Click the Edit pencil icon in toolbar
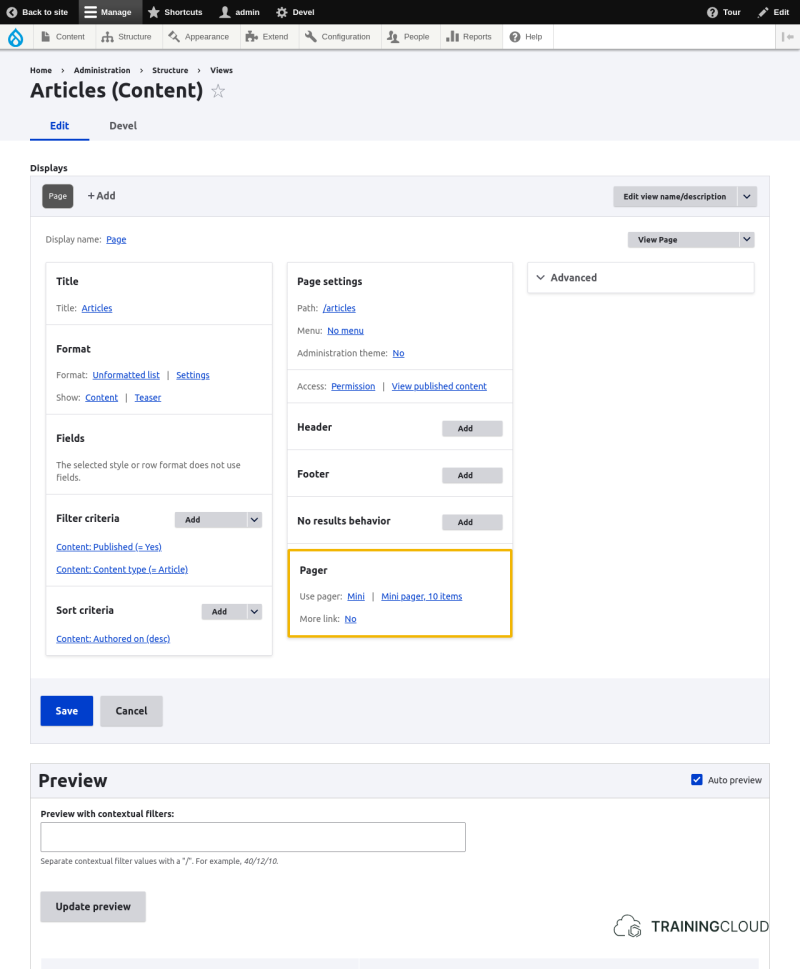Viewport: 800px width, 969px height. point(763,12)
